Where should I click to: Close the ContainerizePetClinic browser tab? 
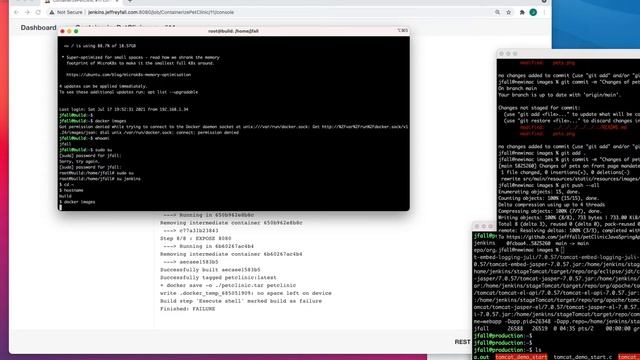(x=117, y=1)
